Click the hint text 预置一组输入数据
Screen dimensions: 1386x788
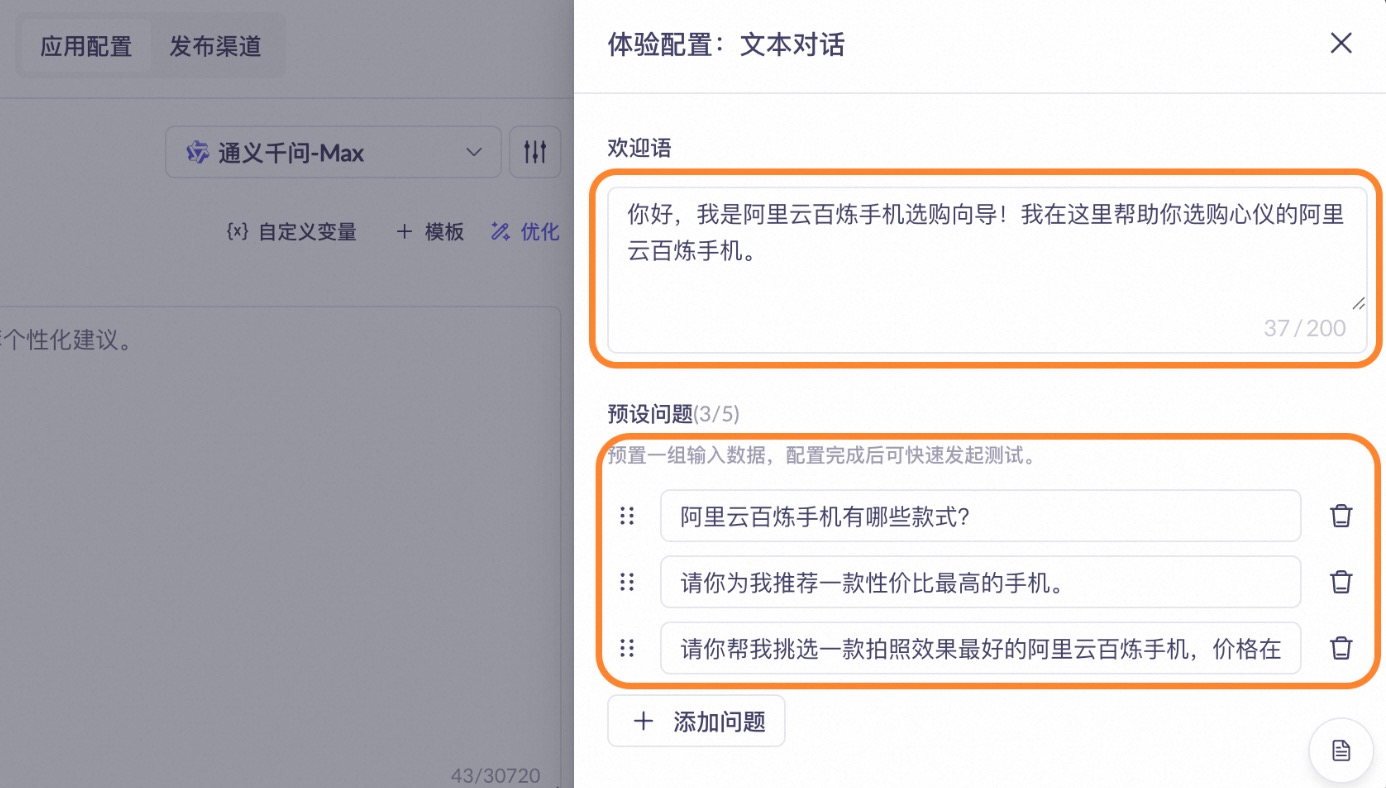pos(821,456)
